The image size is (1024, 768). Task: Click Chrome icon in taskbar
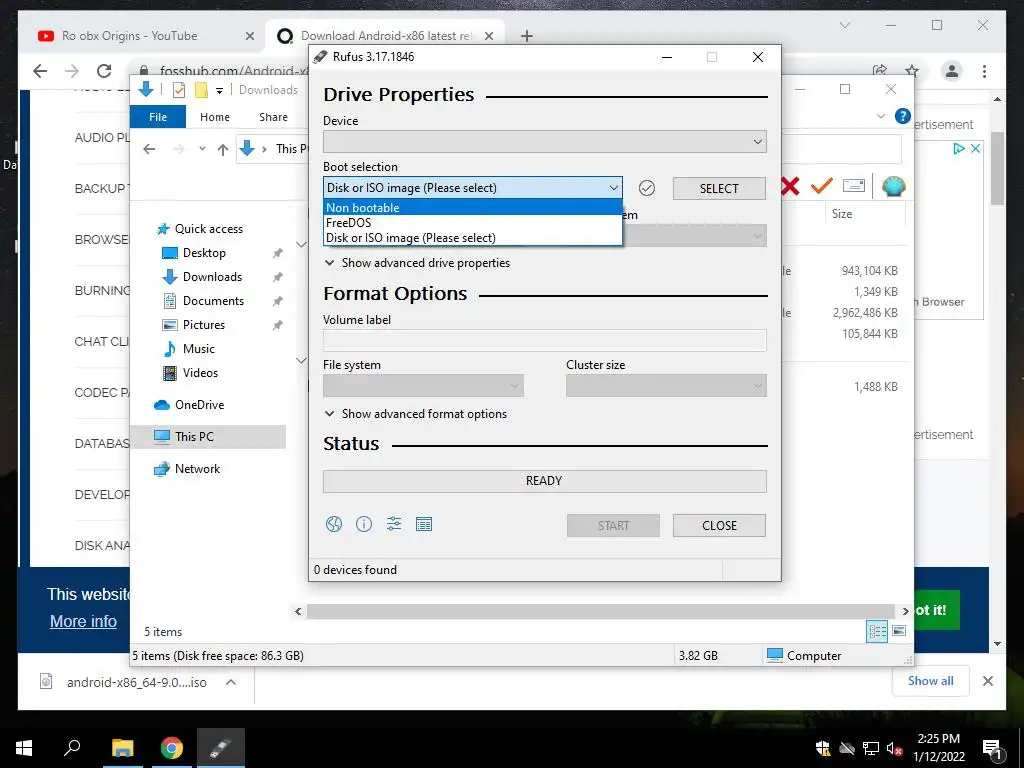tap(172, 748)
